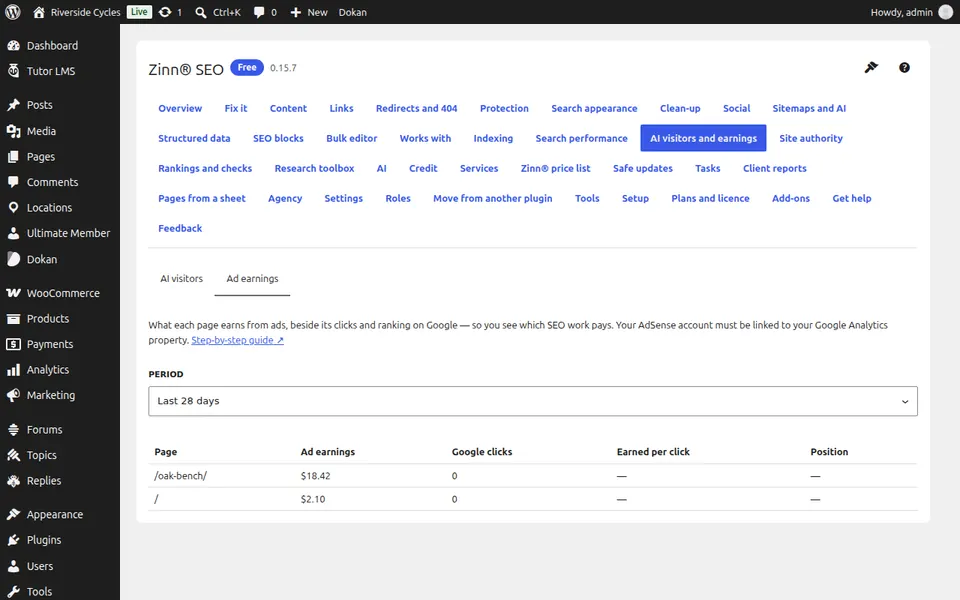Open the Riverside Cycles home icon
The image size is (960, 600).
coord(39,12)
